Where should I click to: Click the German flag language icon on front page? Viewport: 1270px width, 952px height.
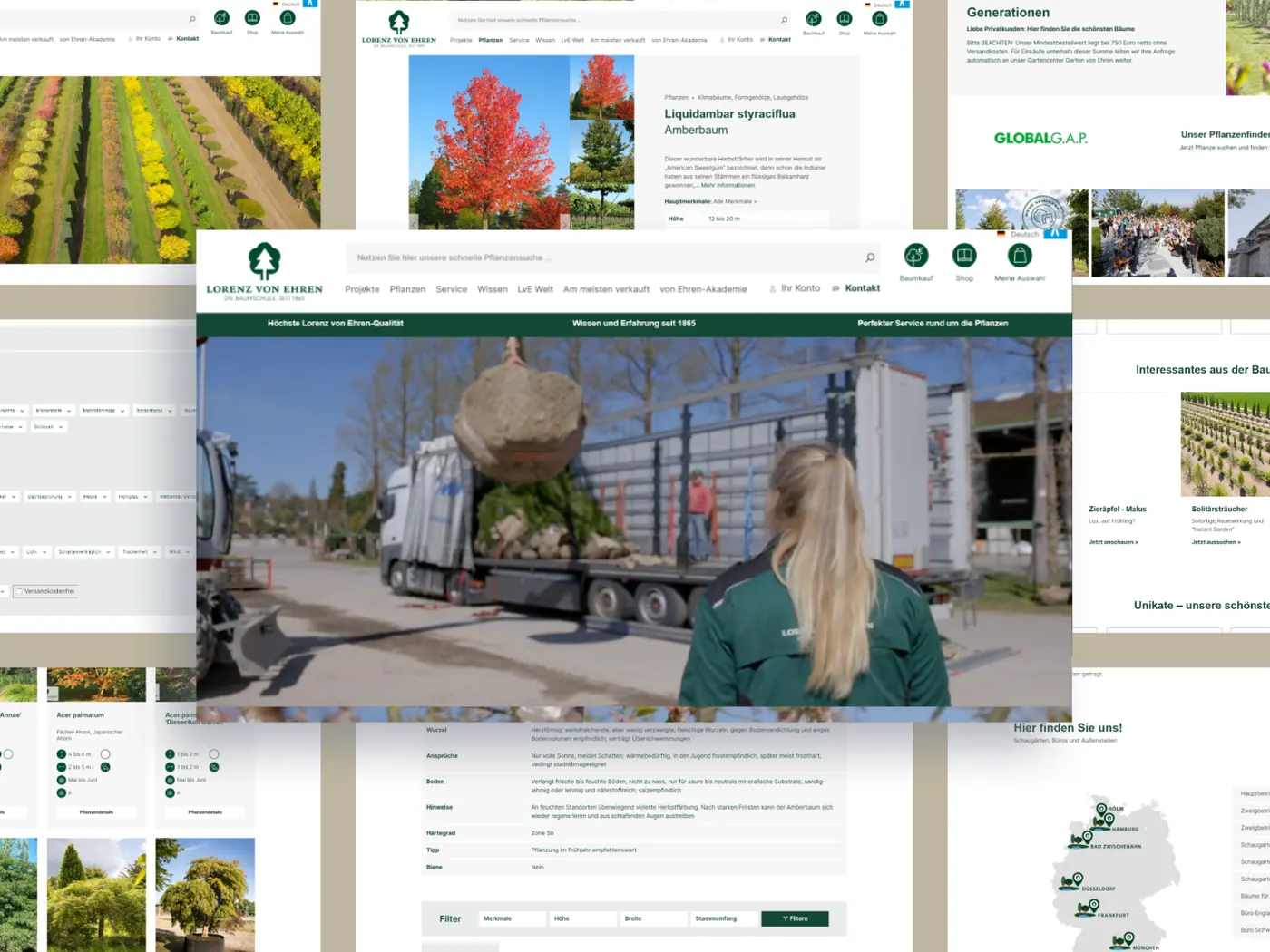pos(1001,234)
